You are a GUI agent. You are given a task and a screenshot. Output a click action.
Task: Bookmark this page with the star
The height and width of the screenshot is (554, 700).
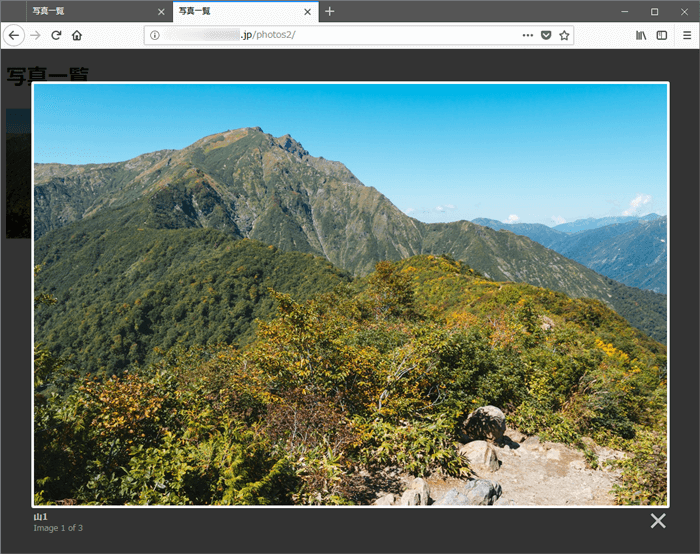(x=564, y=35)
